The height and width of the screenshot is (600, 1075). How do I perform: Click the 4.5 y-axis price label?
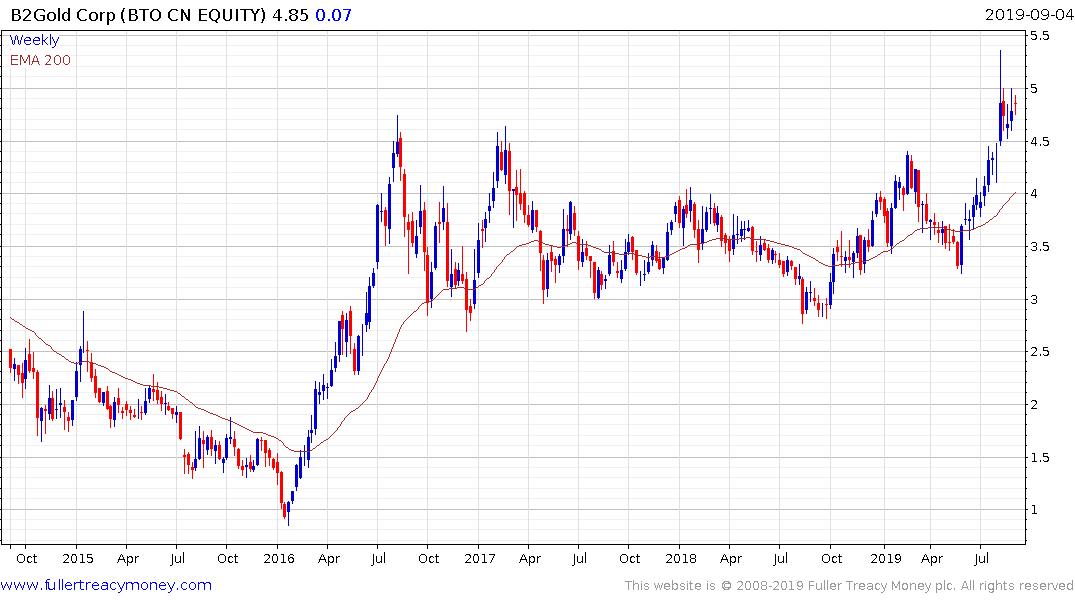(1039, 141)
